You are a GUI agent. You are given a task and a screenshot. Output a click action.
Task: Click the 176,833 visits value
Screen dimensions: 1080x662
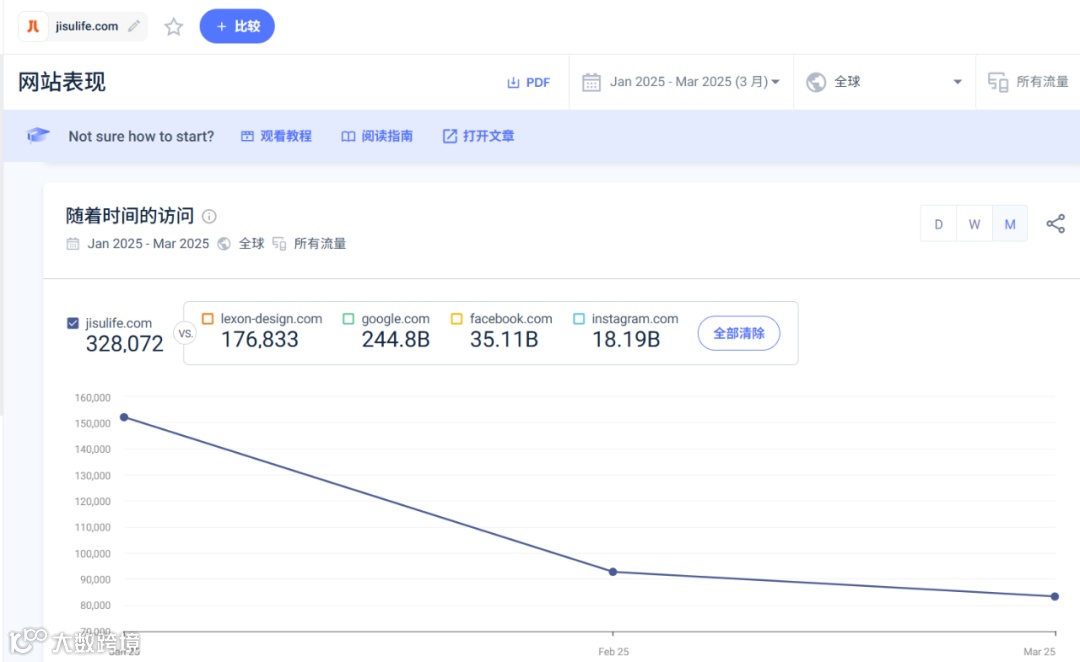pos(260,340)
